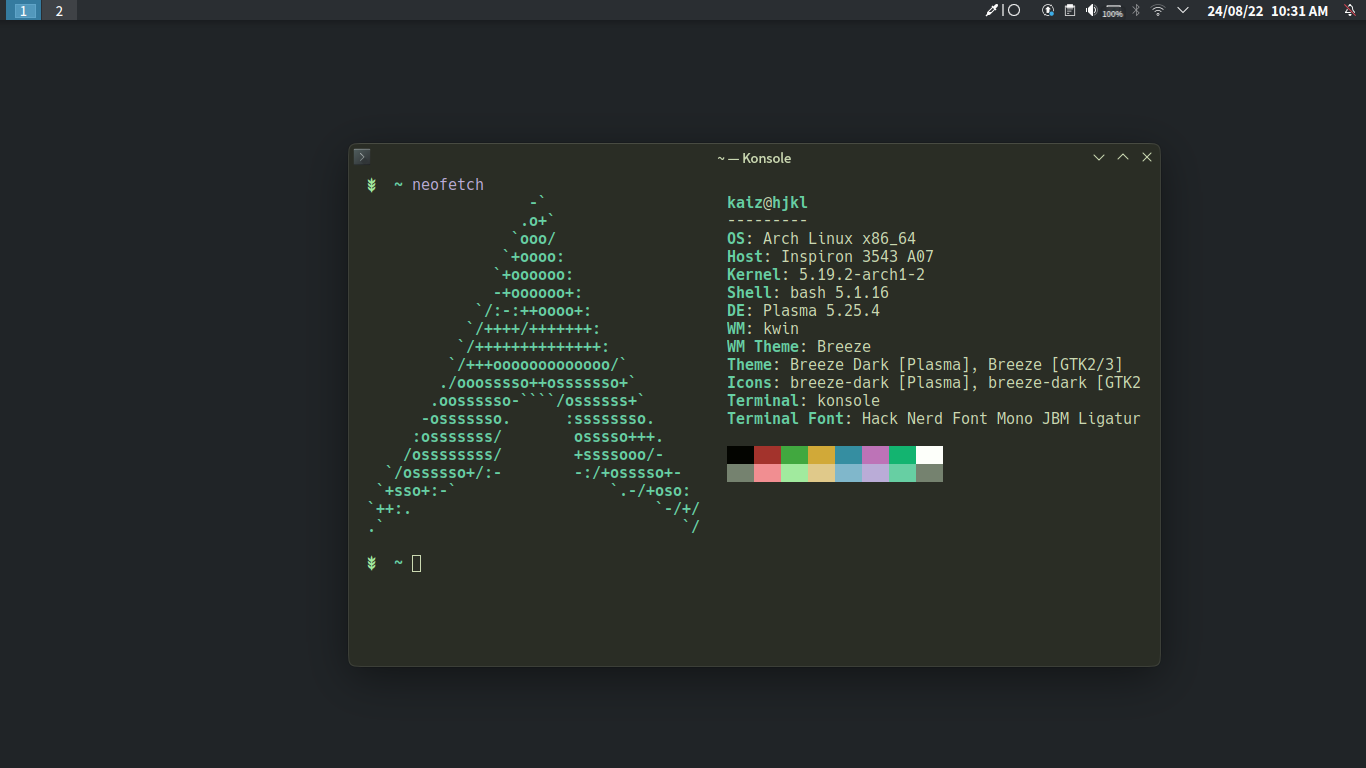Click the 'OS: Arch Linux x86_64' line
This screenshot has height=768, width=1366.
point(821,239)
